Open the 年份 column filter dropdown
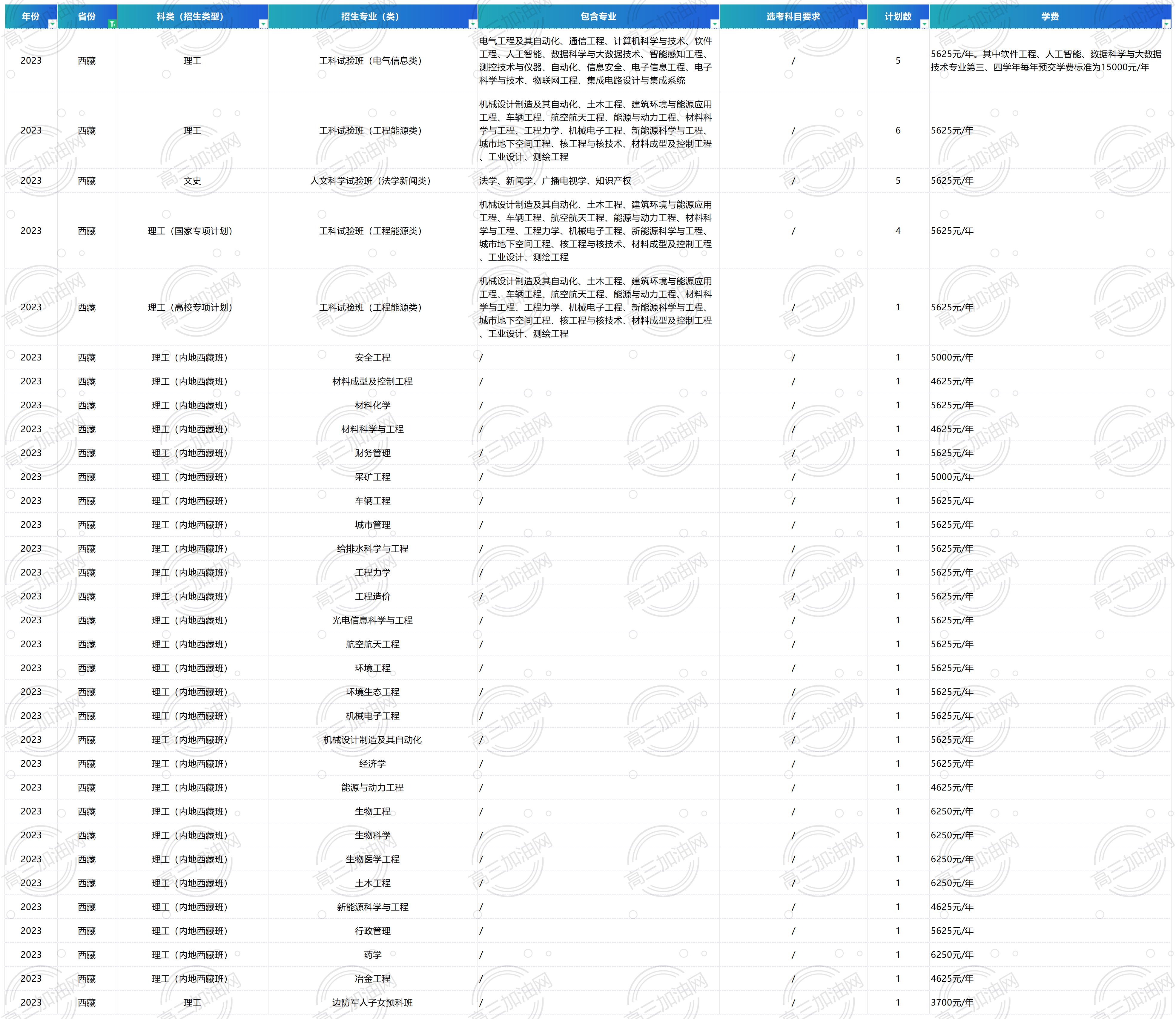This screenshot has height=1019, width=1176. pyautogui.click(x=52, y=24)
